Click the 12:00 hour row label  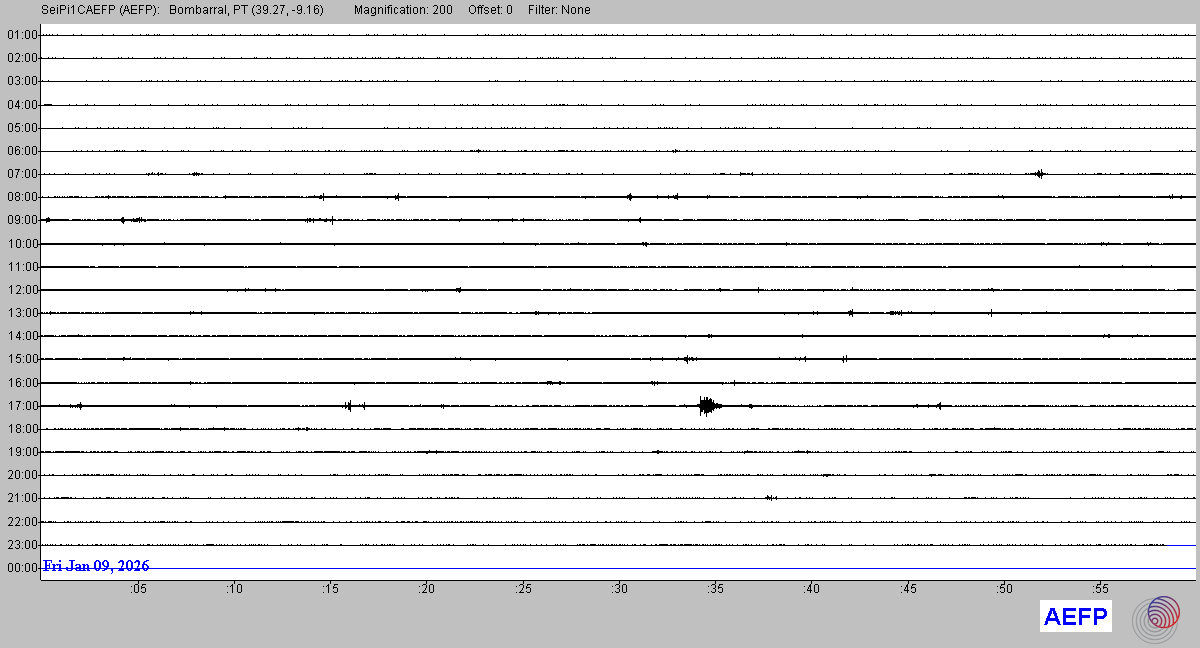(22, 290)
